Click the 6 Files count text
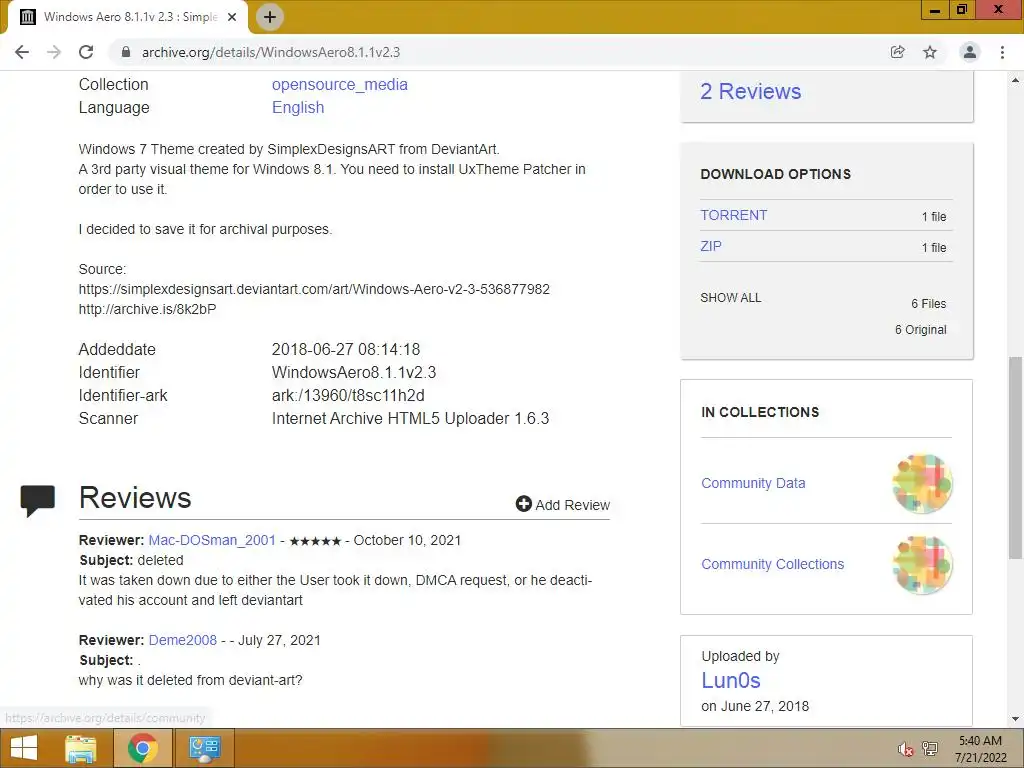The width and height of the screenshot is (1024, 768). click(929, 304)
